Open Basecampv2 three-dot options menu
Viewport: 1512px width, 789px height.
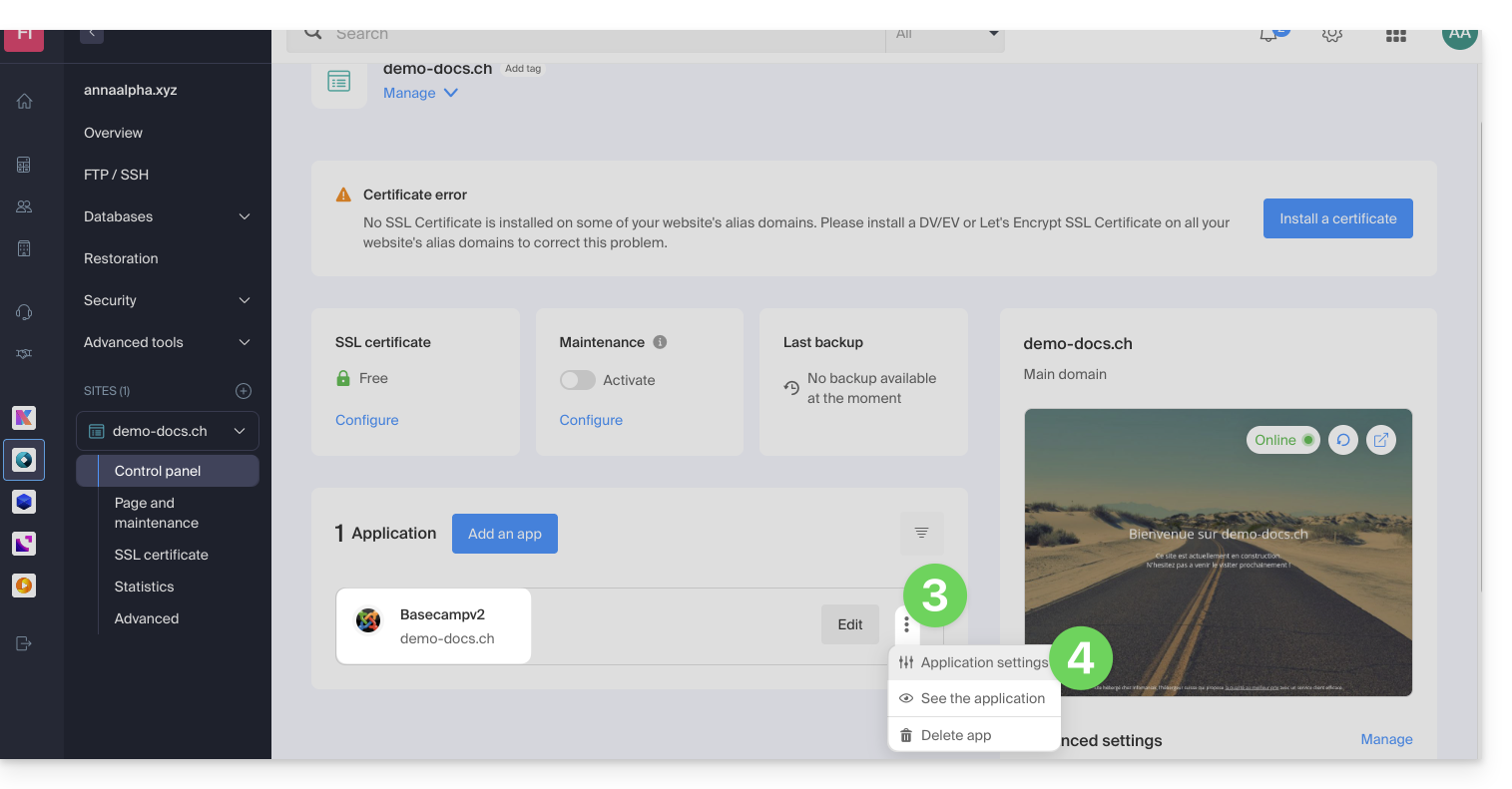[x=906, y=624]
